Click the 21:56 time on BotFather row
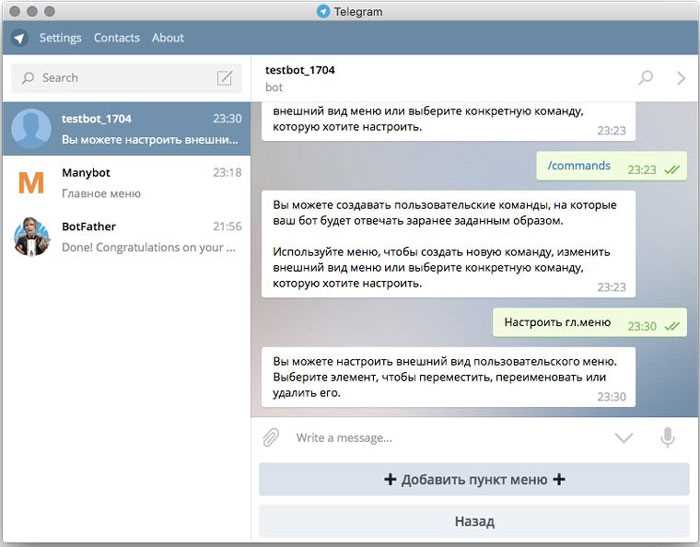 [x=227, y=226]
